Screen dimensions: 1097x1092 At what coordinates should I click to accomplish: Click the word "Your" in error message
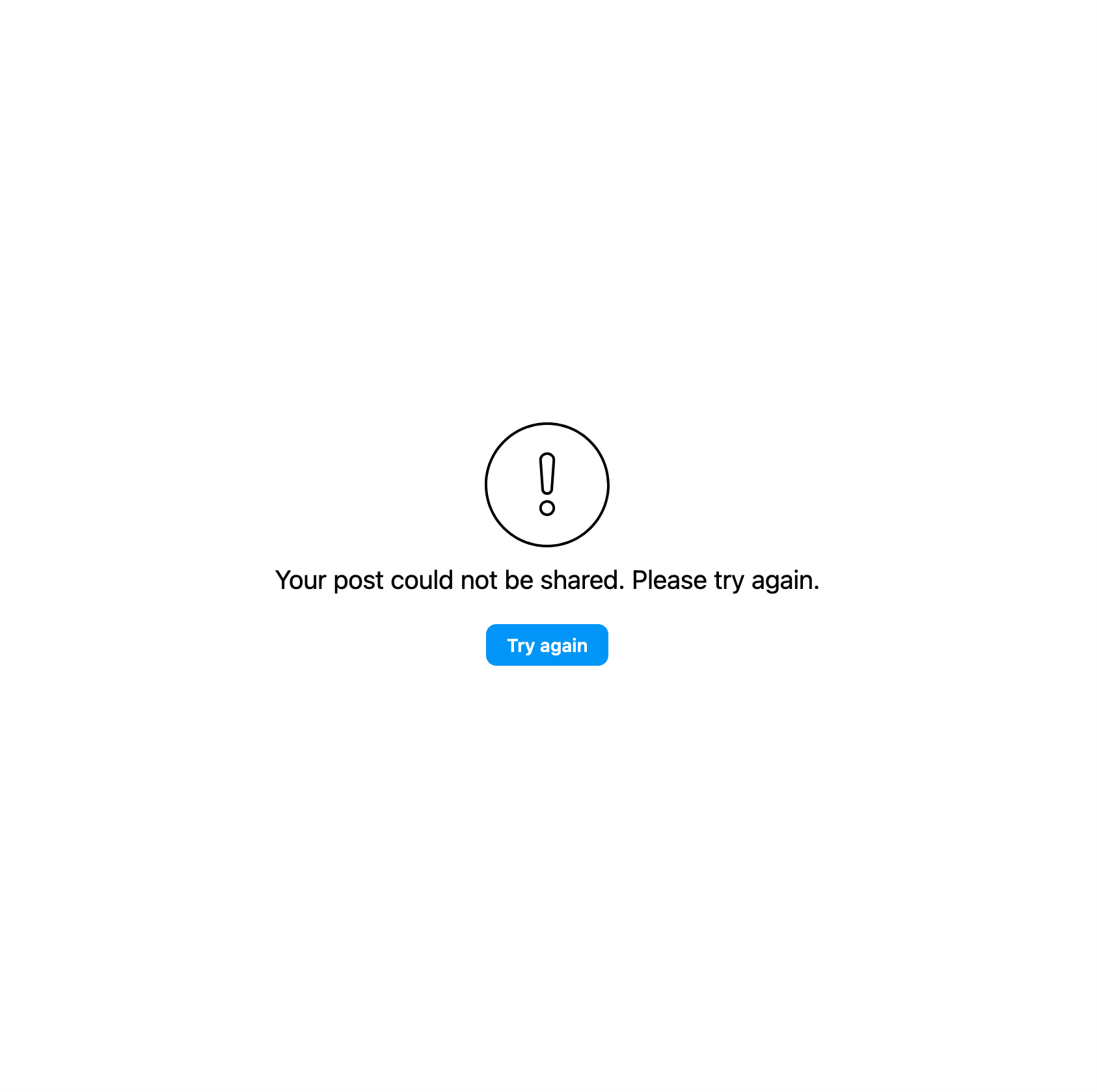(301, 580)
